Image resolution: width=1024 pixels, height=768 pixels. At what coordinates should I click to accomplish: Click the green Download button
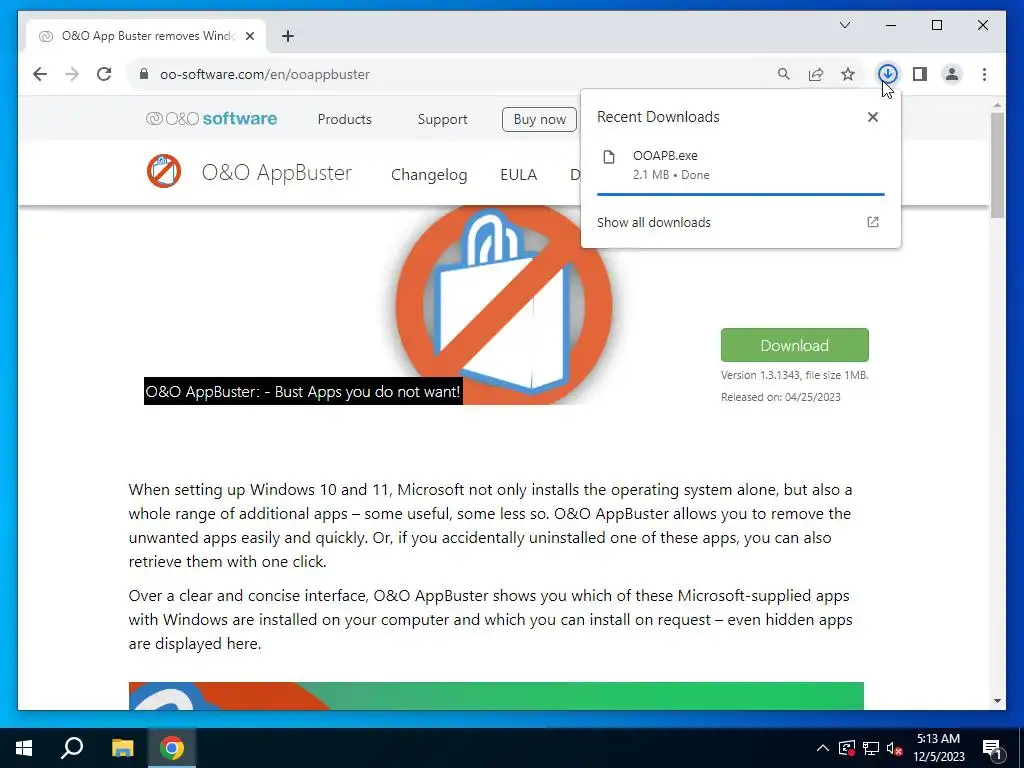pyautogui.click(x=794, y=345)
